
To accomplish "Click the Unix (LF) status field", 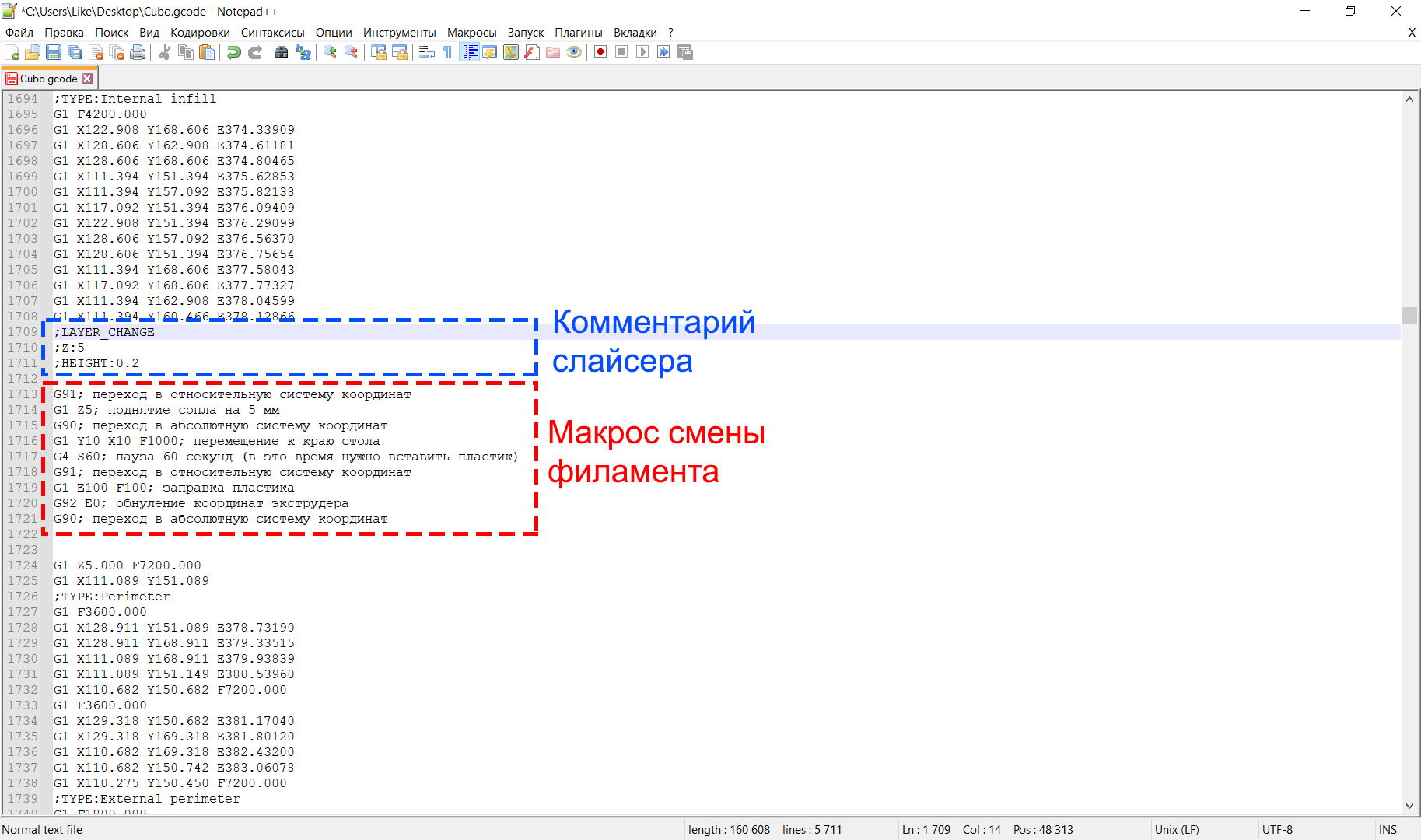I will [1177, 830].
